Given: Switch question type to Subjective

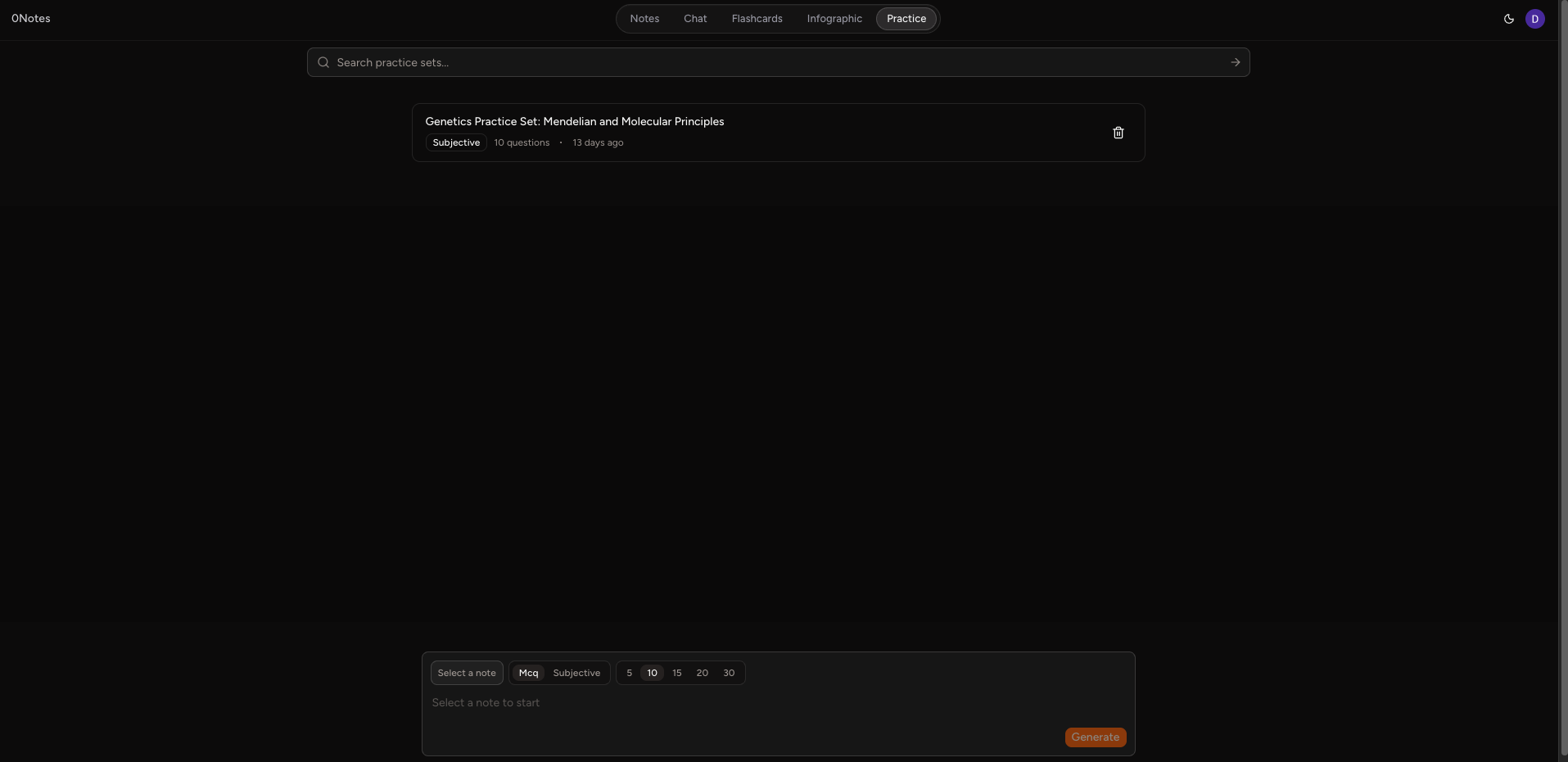Looking at the screenshot, I should pyautogui.click(x=576, y=672).
